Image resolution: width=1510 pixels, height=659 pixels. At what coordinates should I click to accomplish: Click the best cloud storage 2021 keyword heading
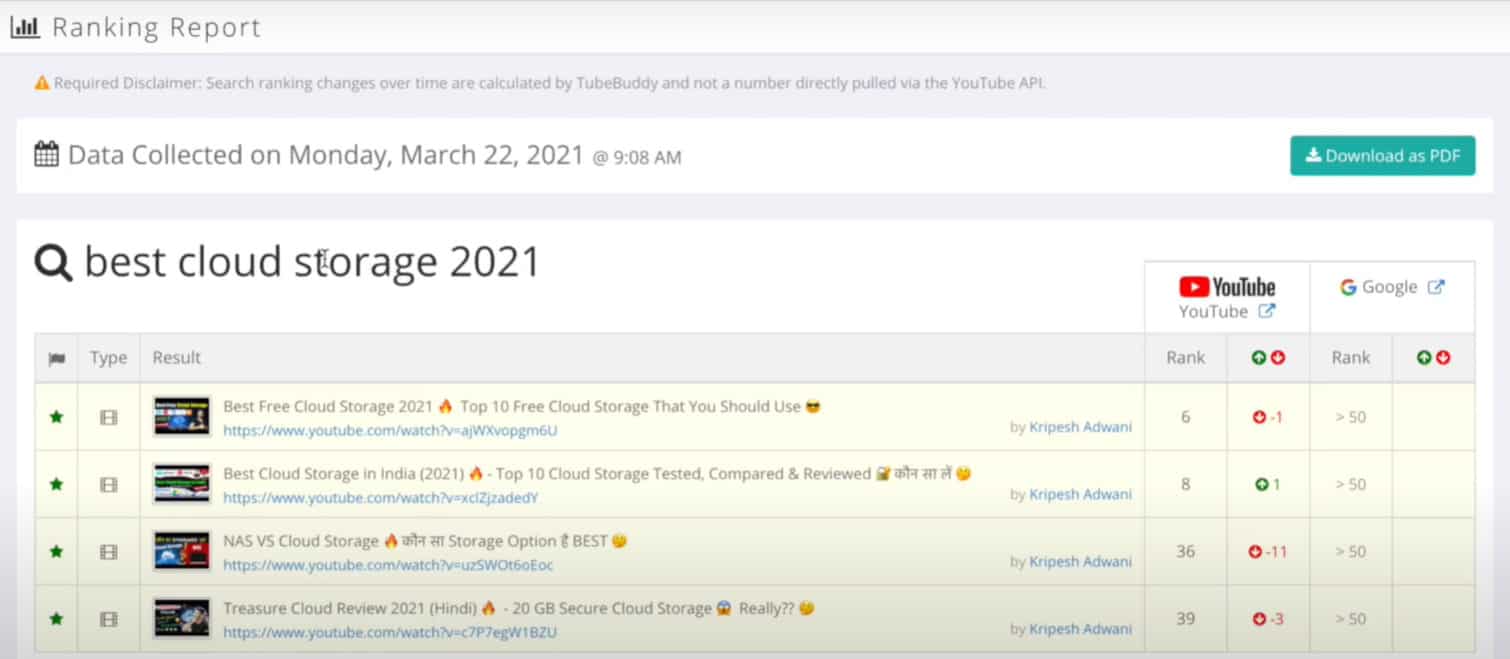pyautogui.click(x=312, y=262)
